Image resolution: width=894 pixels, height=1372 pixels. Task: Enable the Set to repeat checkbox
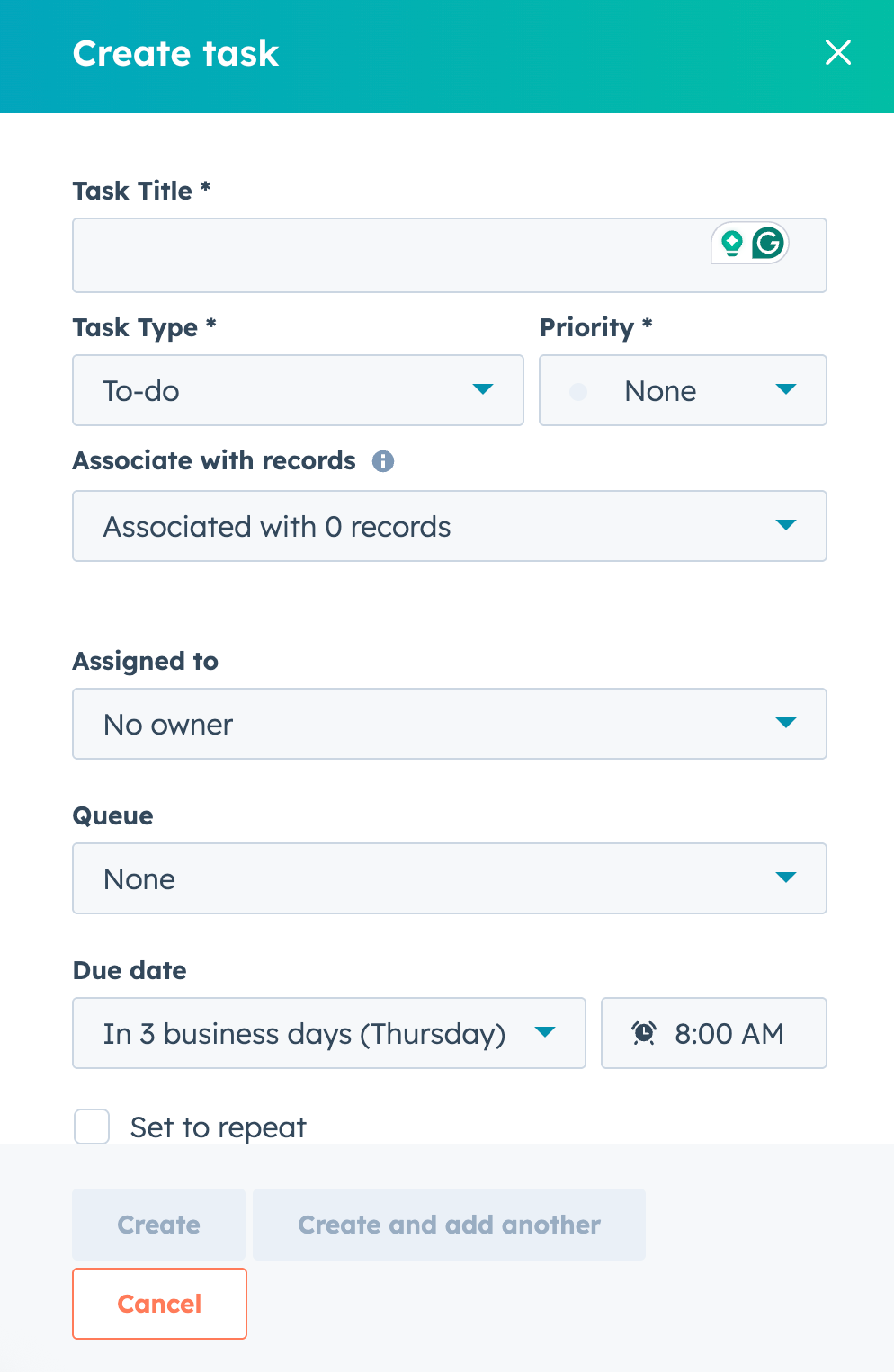[x=92, y=1127]
